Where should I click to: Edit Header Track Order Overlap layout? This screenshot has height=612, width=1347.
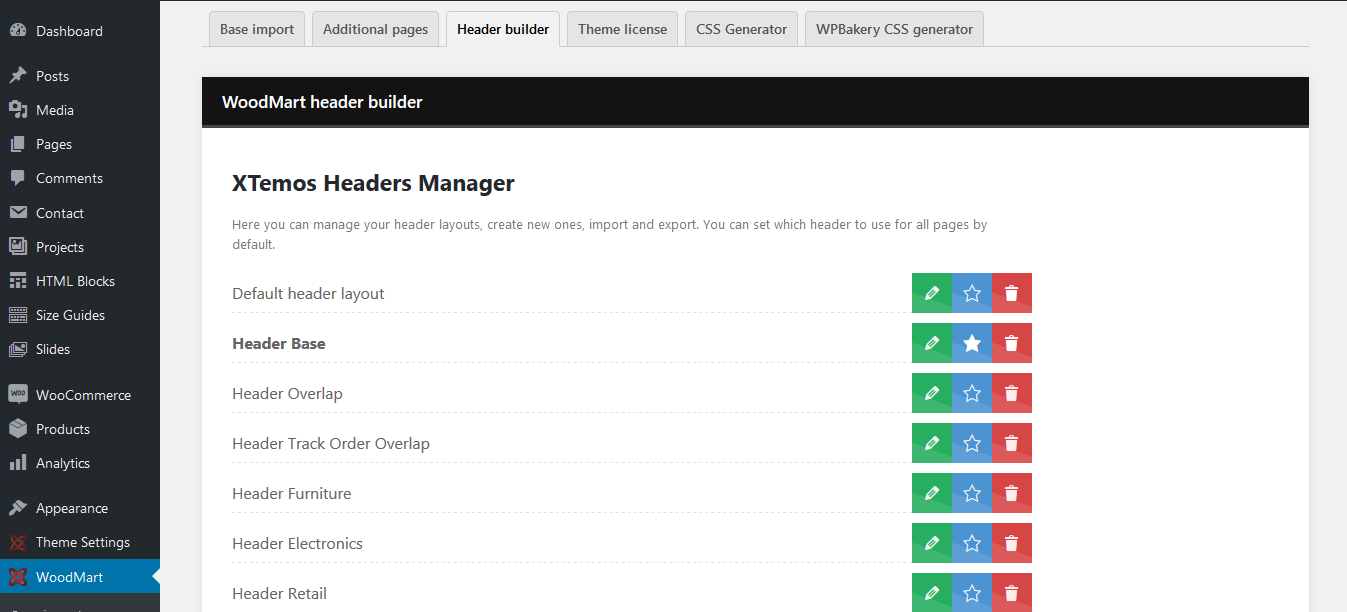click(x=932, y=443)
